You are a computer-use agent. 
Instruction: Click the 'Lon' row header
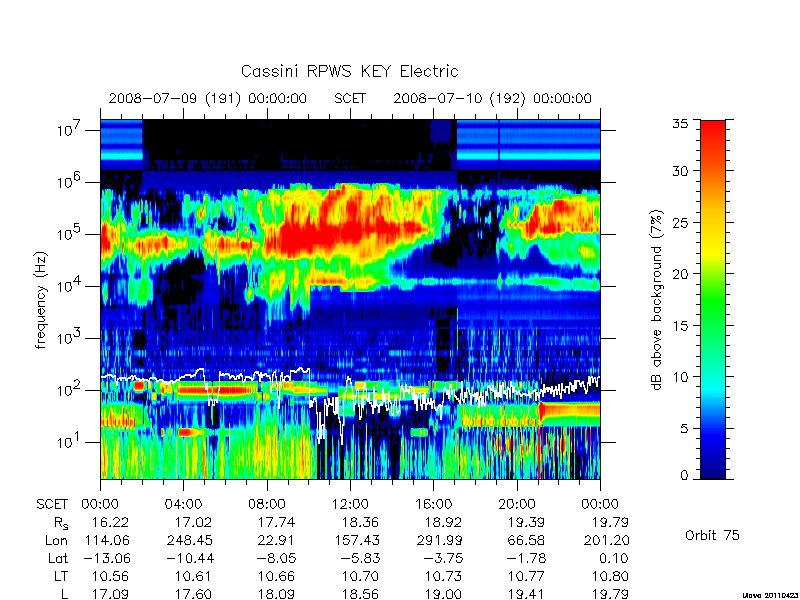pyautogui.click(x=56, y=540)
